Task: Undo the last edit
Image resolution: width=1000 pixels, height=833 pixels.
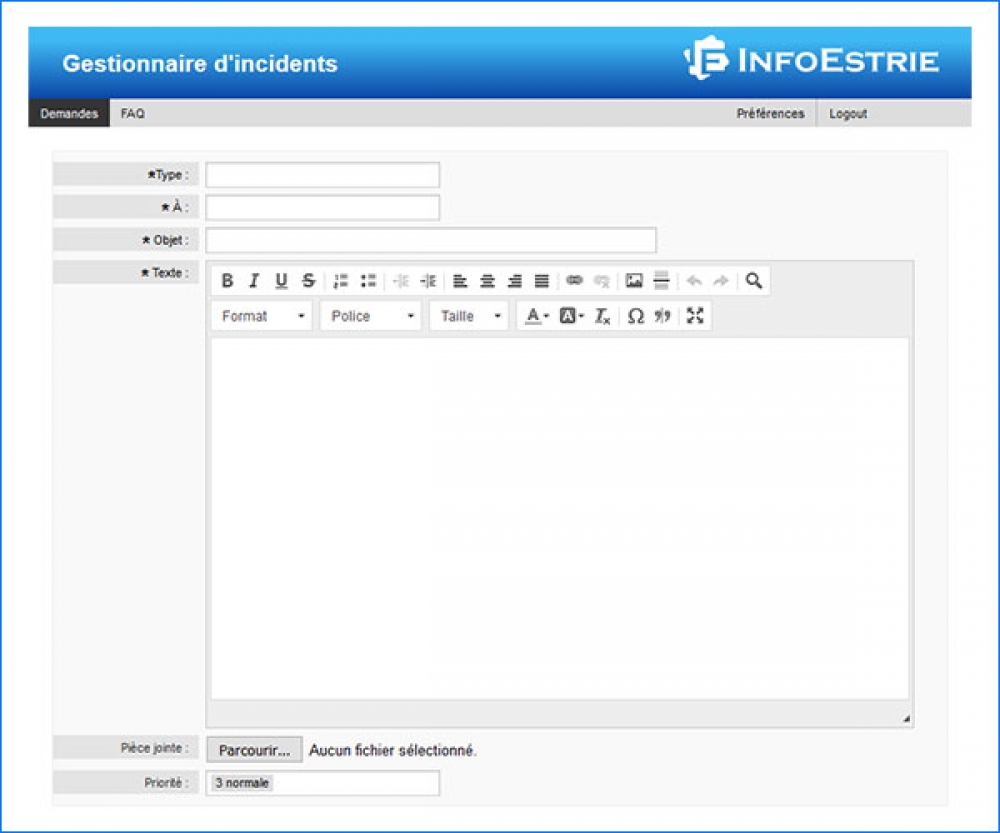Action: (x=694, y=281)
